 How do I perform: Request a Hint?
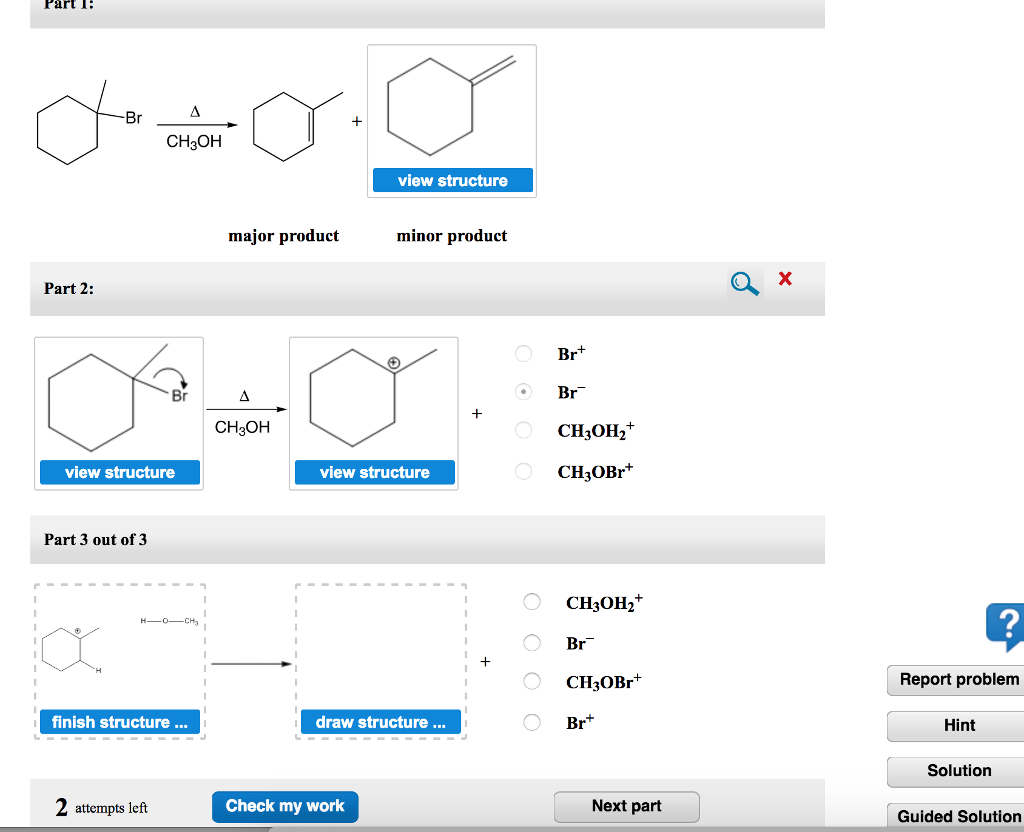(x=956, y=726)
